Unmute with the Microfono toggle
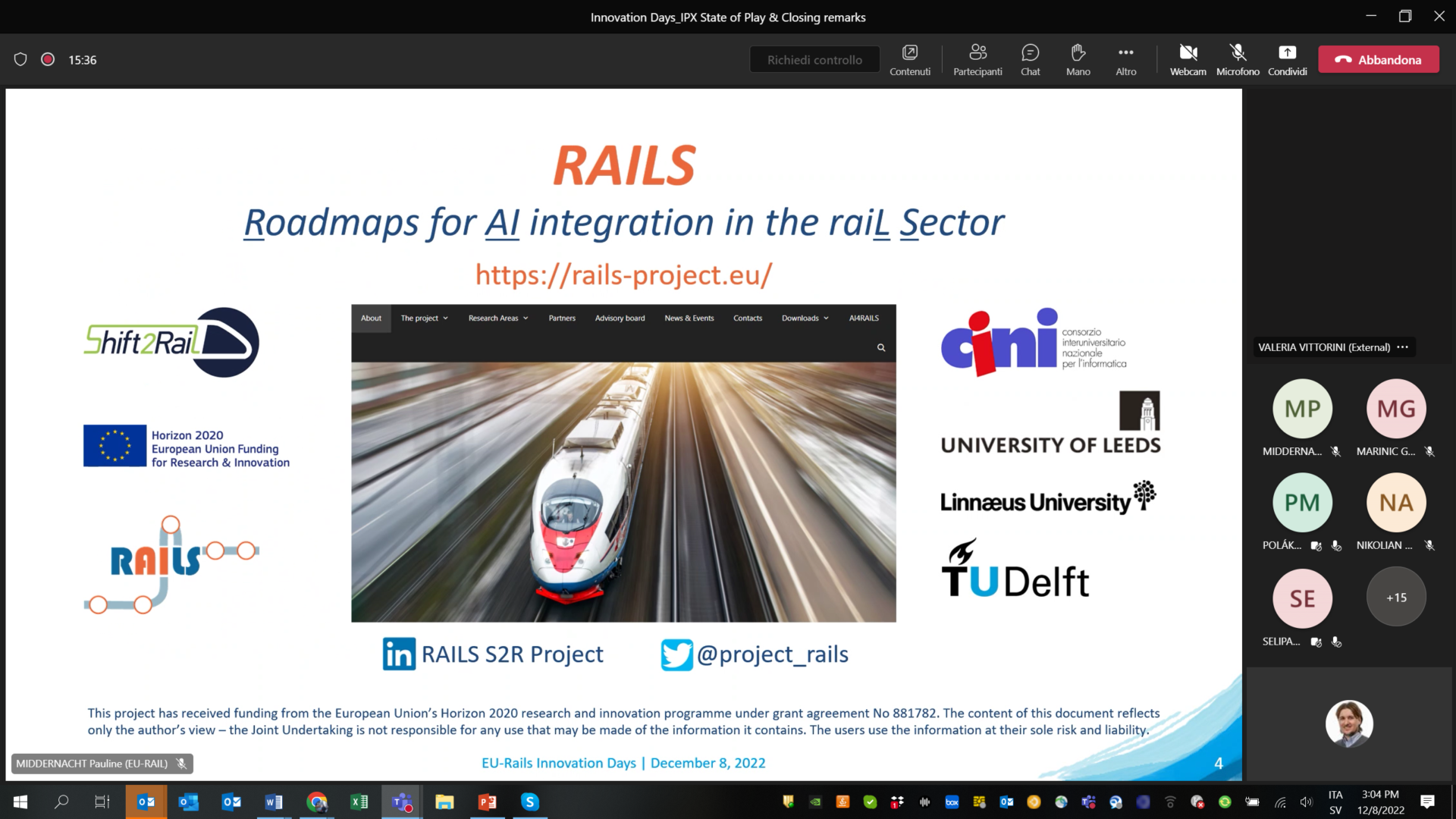Screen dimensions: 1456x819 [x=1237, y=53]
